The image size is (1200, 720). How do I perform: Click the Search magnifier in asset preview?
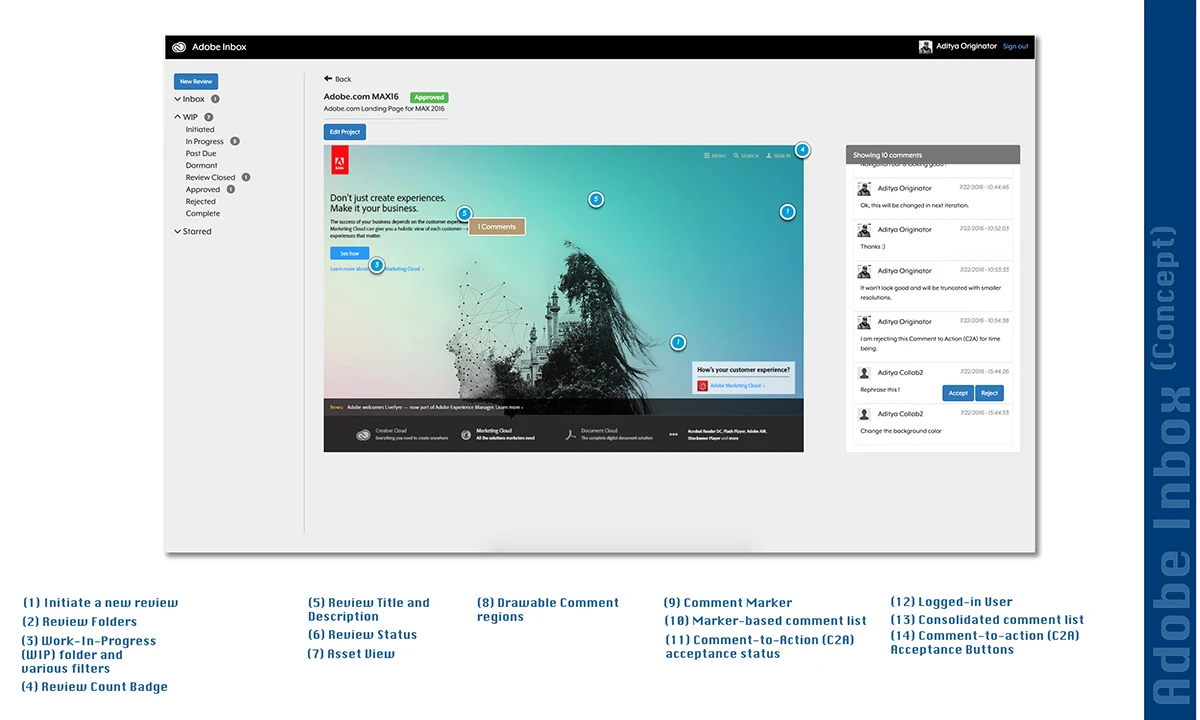736,156
